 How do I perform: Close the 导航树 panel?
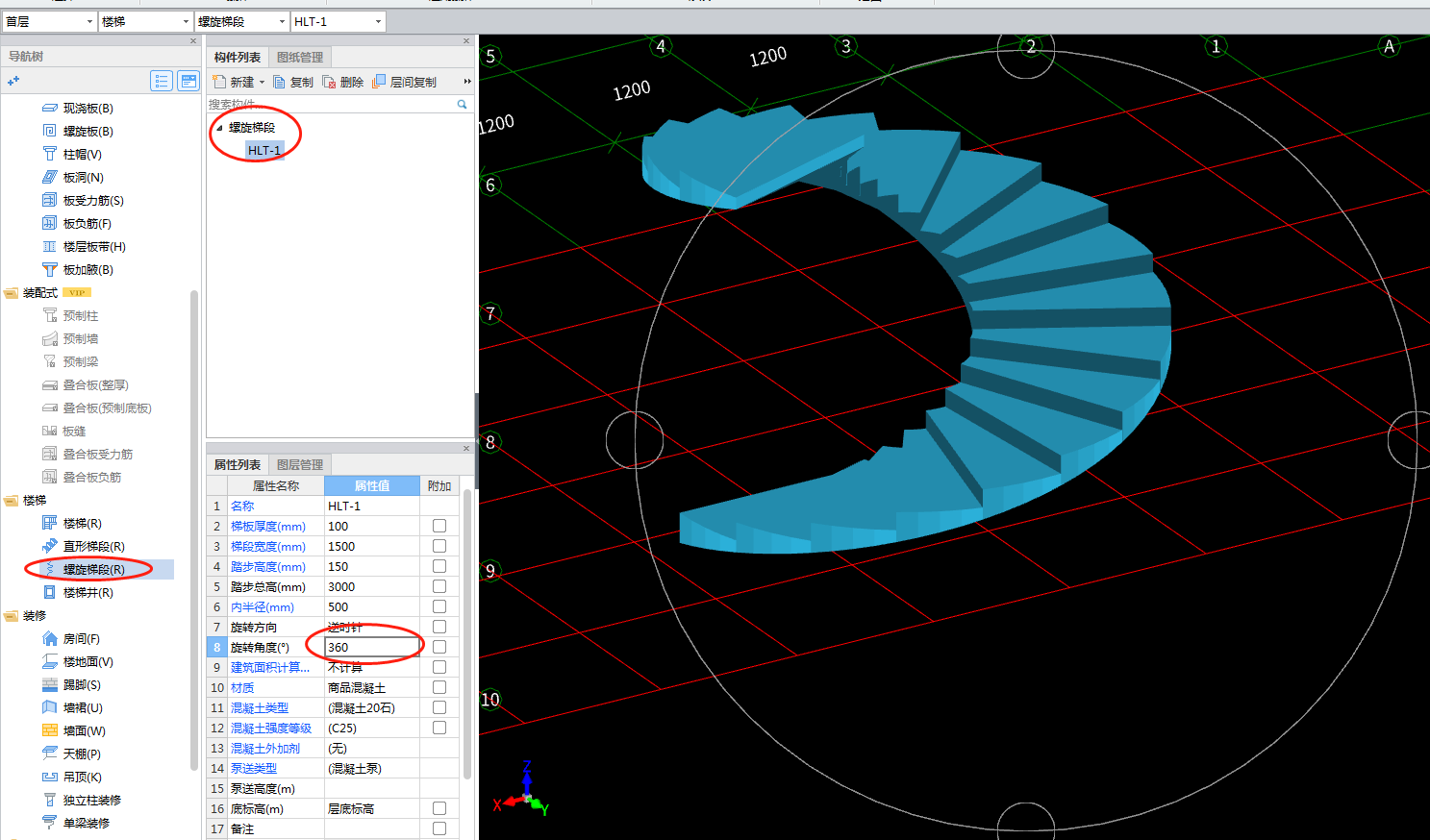coord(193,41)
